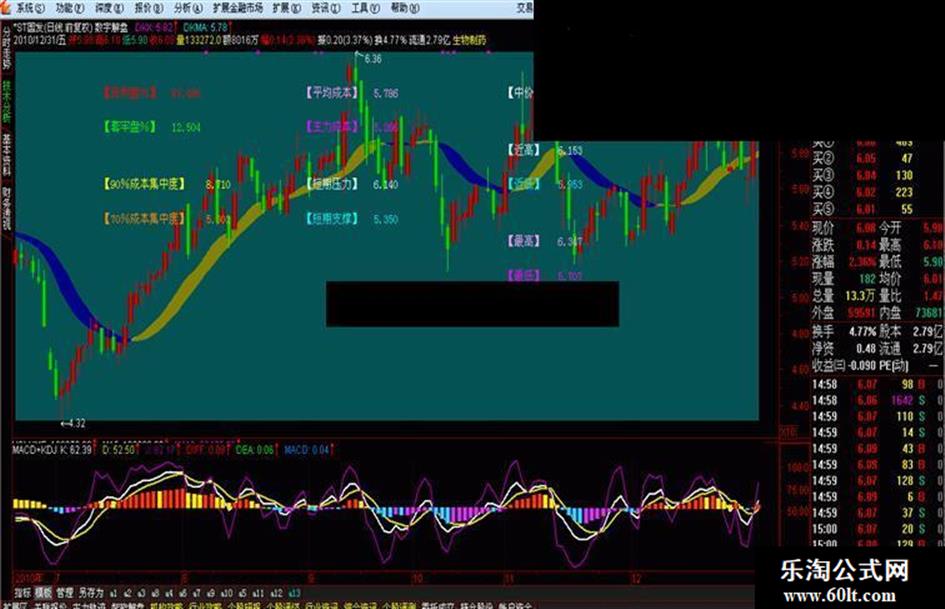Open the 报价(B) menu
Viewport: 945px width, 609px height.
[x=148, y=8]
